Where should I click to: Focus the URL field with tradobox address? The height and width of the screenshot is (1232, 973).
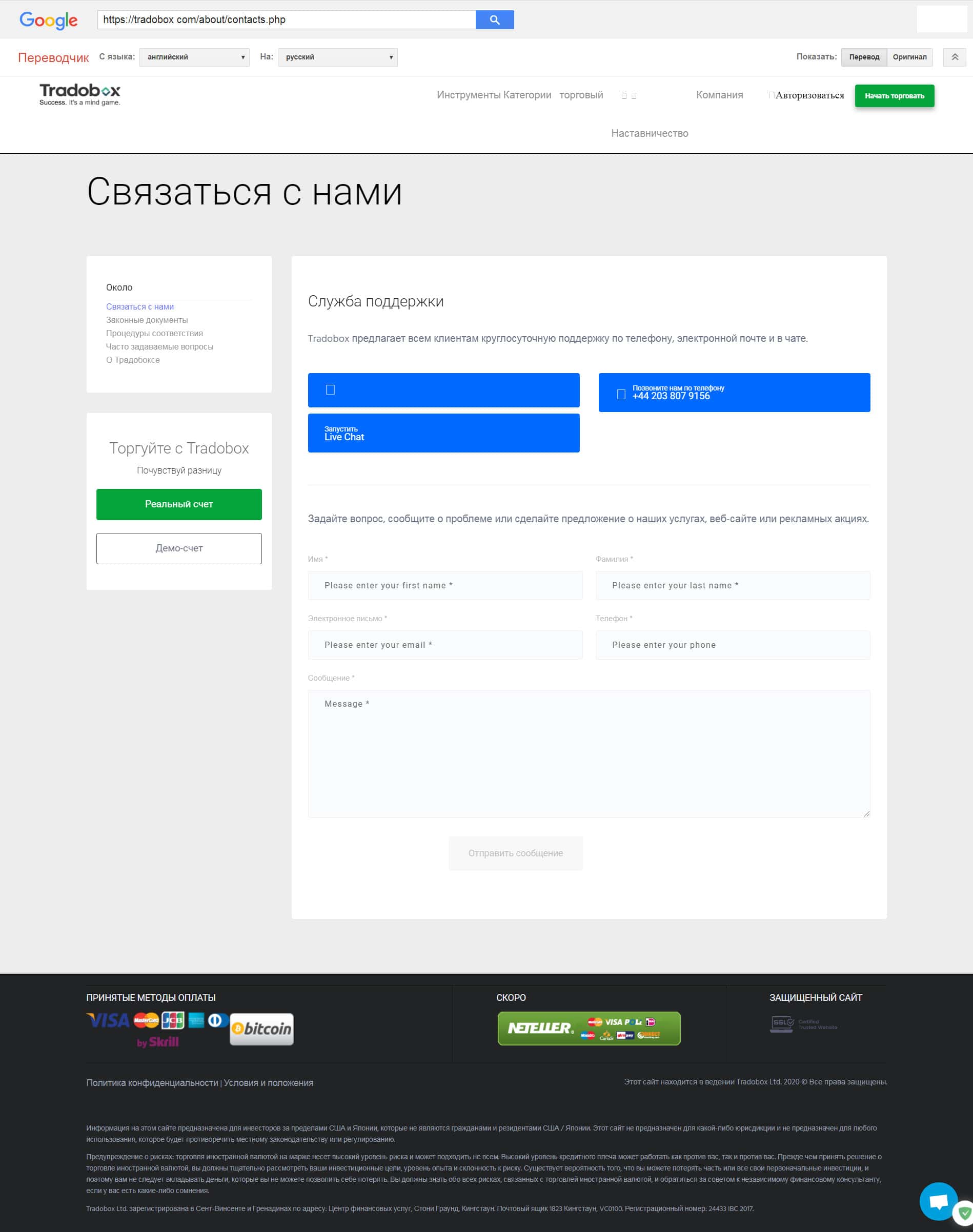point(287,19)
